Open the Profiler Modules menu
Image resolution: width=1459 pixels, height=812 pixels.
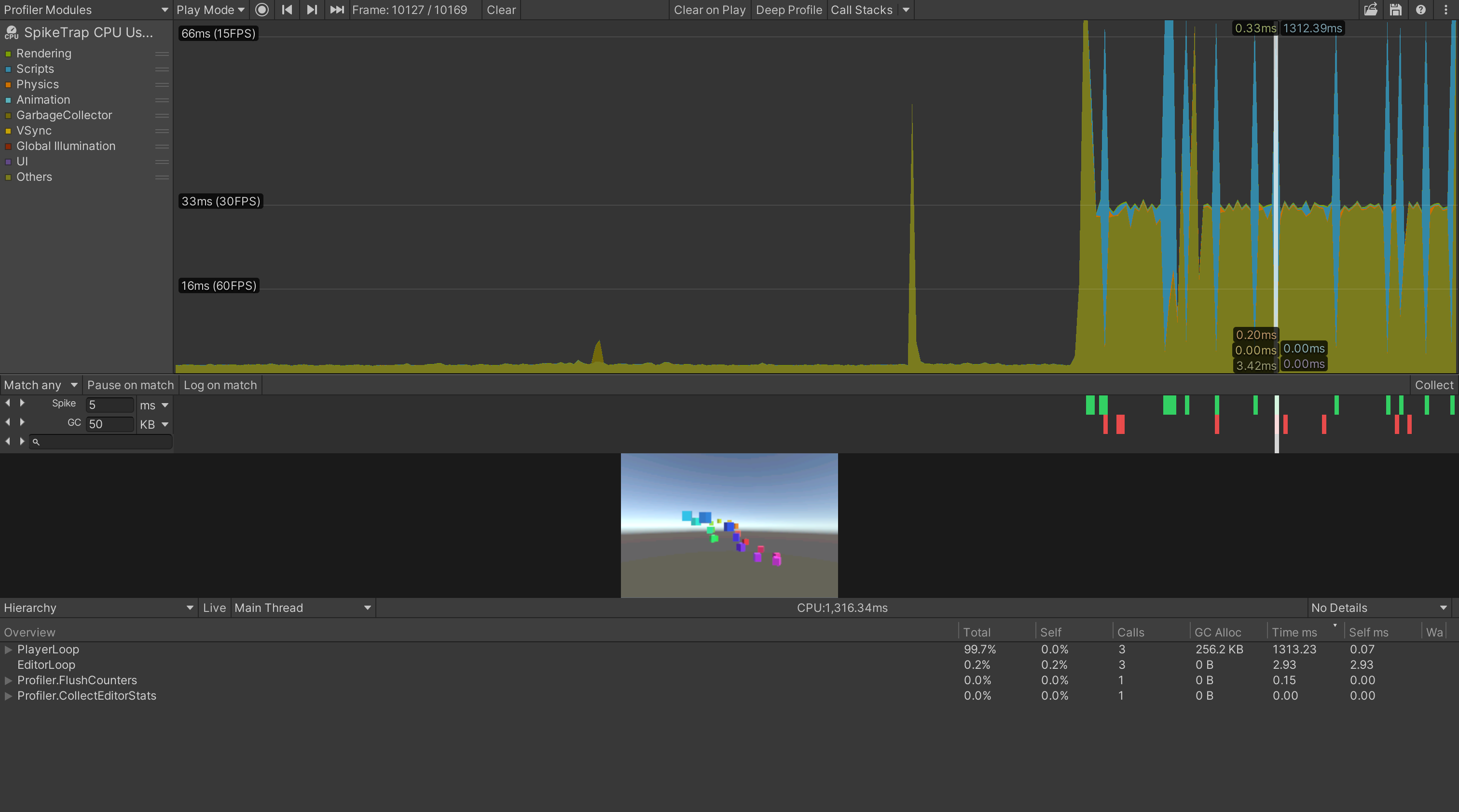pyautogui.click(x=85, y=10)
